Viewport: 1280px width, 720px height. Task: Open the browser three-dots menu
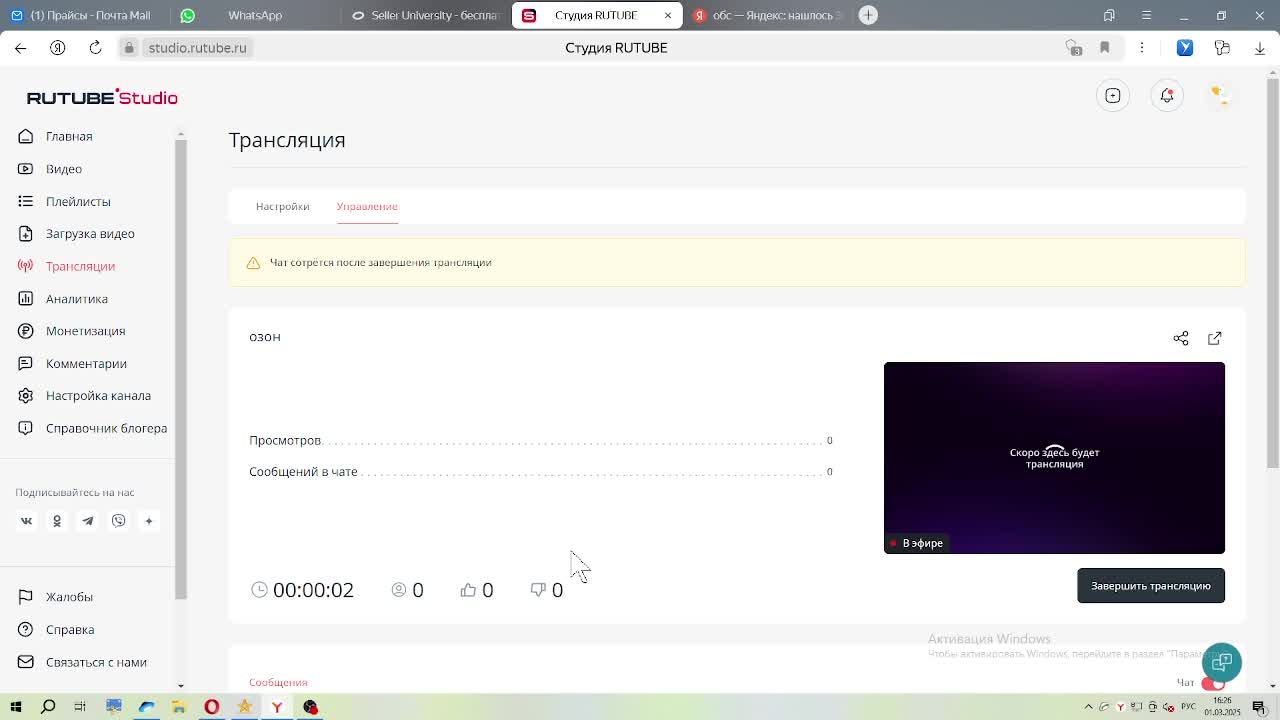tap(1142, 48)
